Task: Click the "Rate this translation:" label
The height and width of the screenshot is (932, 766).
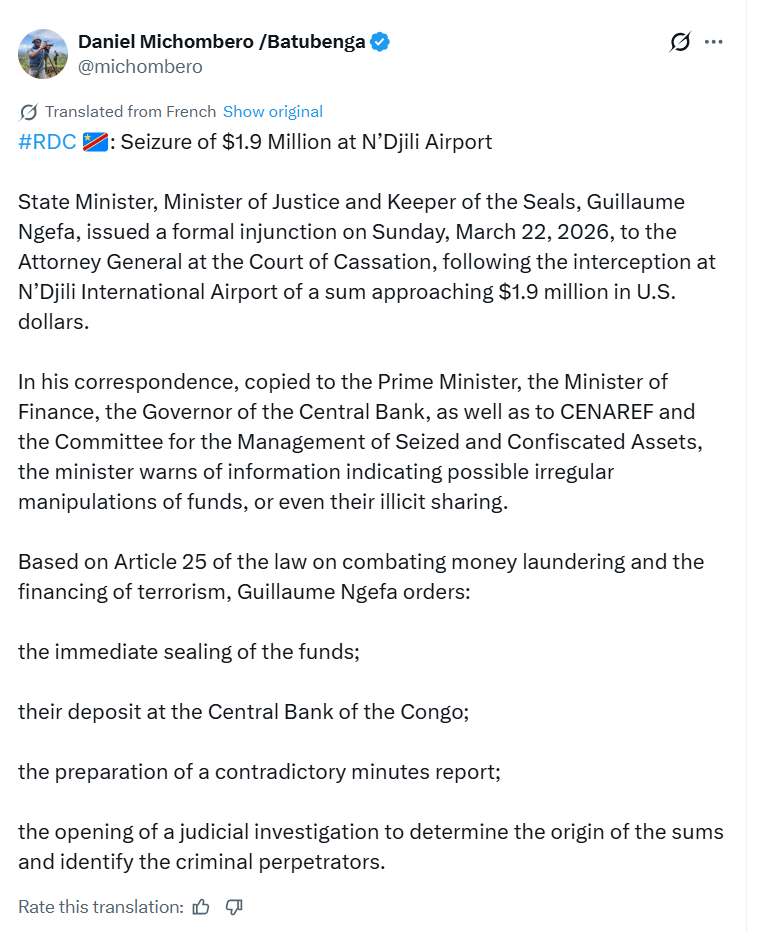Action: point(100,907)
